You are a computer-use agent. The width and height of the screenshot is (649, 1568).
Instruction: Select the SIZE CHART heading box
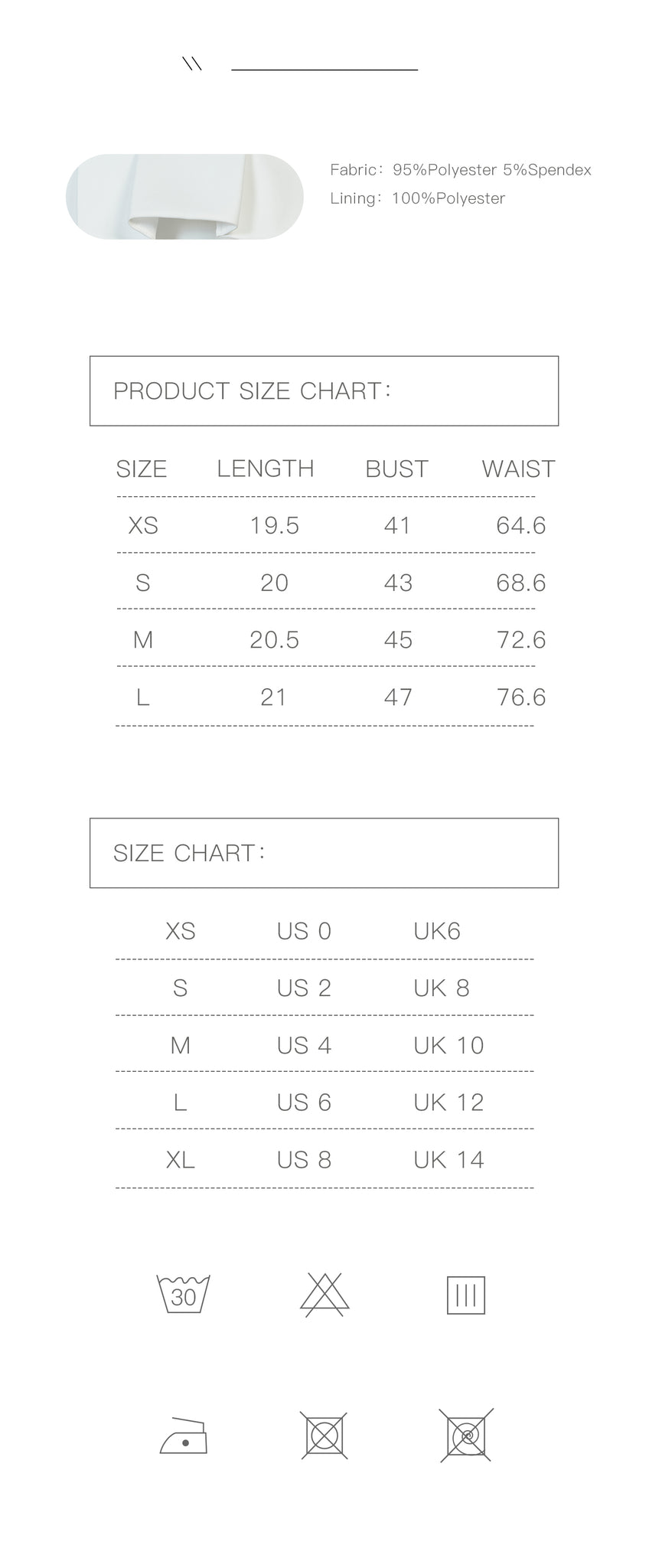coord(324,853)
